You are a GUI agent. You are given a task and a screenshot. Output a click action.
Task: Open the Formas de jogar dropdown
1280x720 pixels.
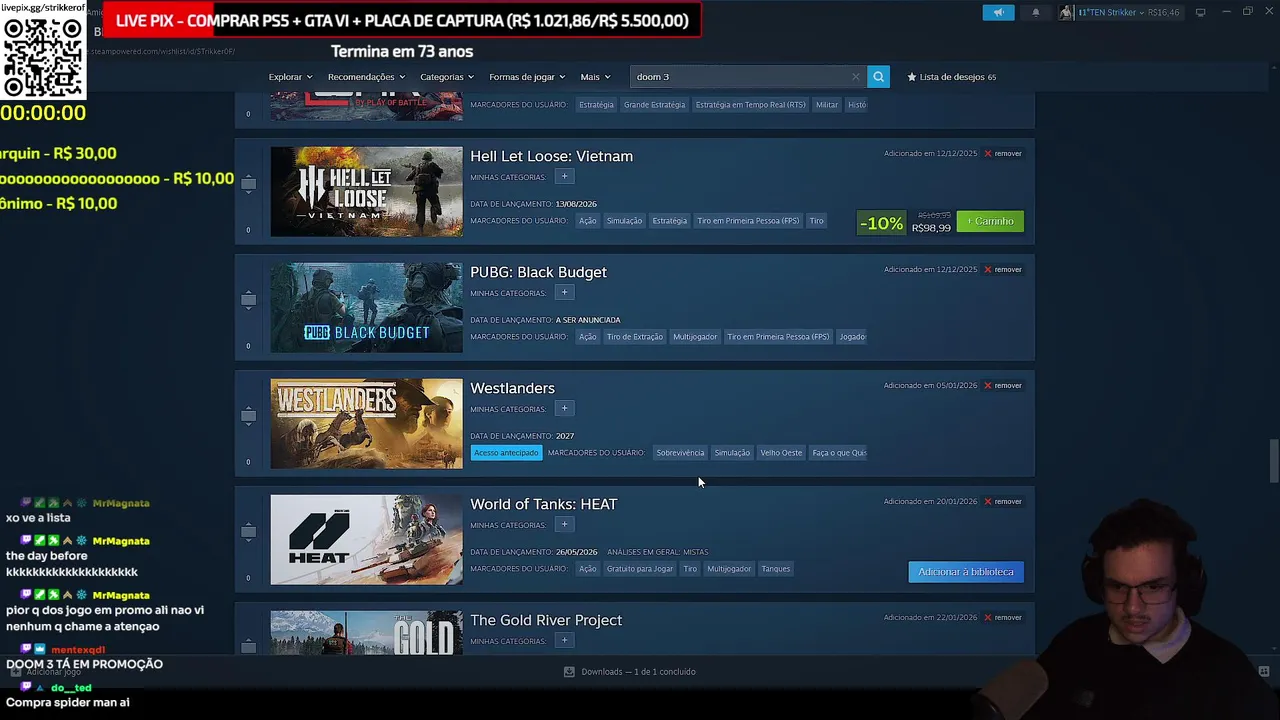527,77
